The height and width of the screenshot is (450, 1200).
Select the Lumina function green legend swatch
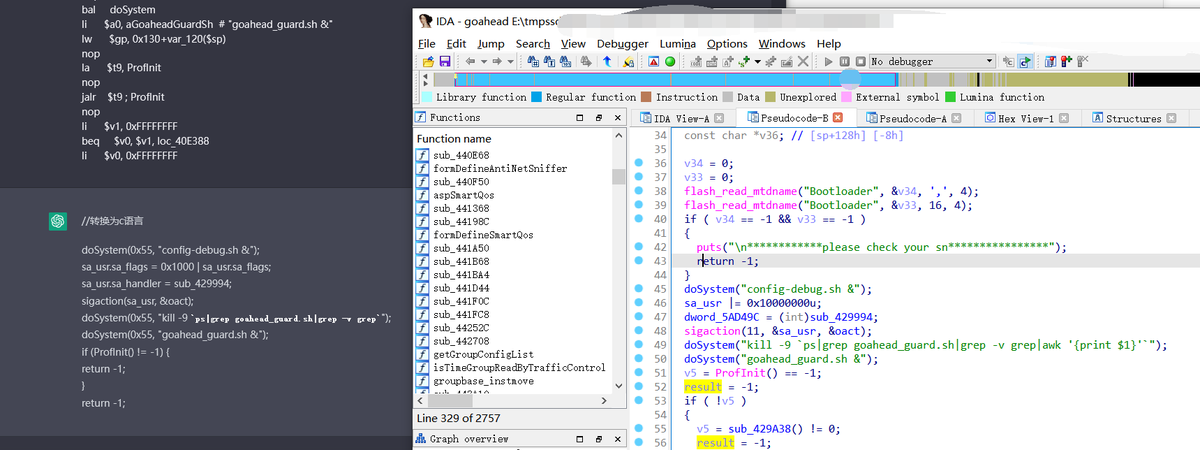click(x=950, y=97)
